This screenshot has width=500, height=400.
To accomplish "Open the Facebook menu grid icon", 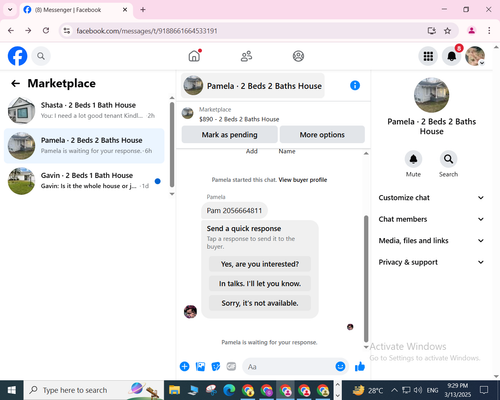I will pos(428,56).
